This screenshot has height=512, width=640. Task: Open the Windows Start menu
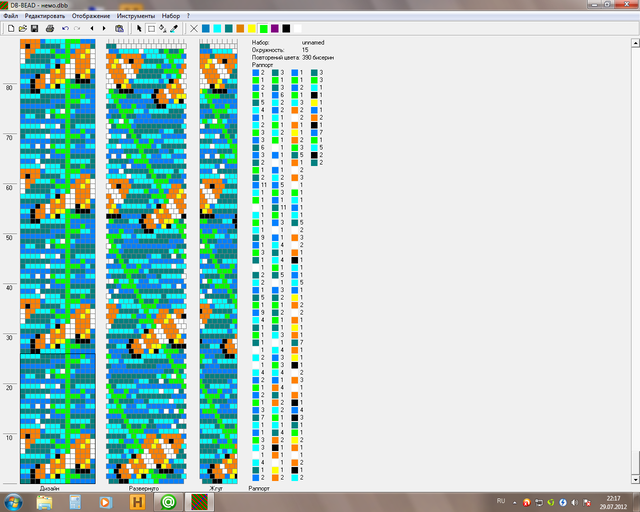tap(13, 502)
